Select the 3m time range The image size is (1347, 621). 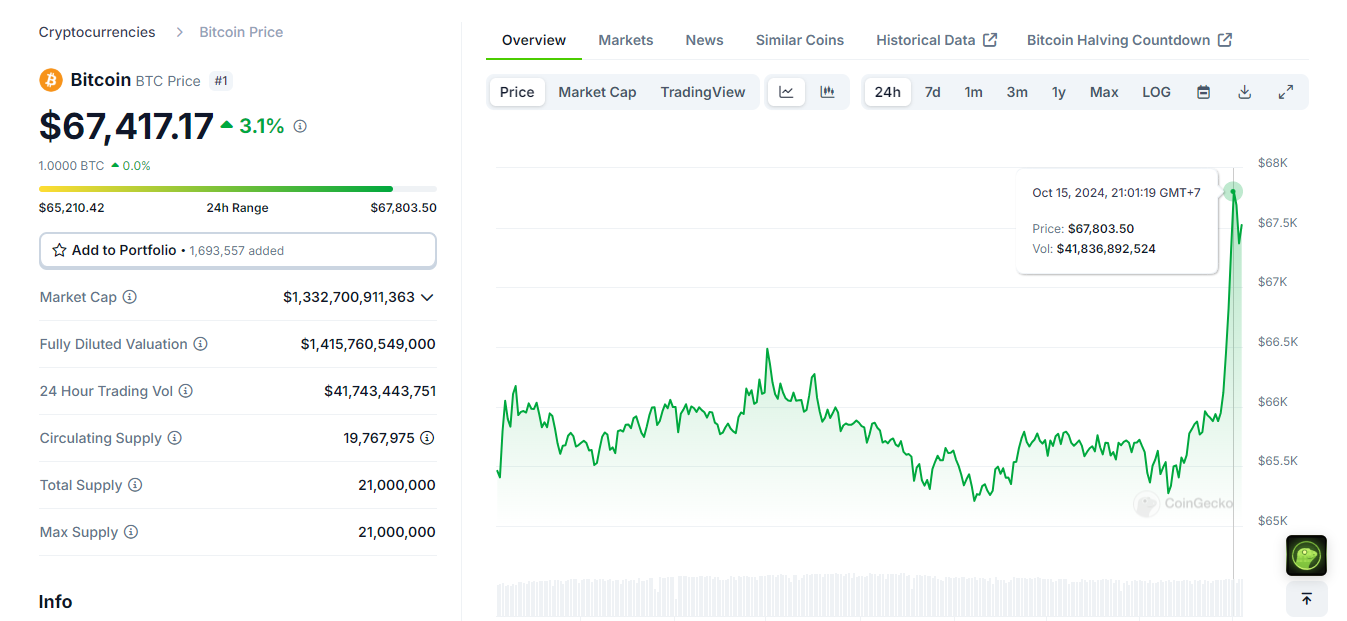1017,92
